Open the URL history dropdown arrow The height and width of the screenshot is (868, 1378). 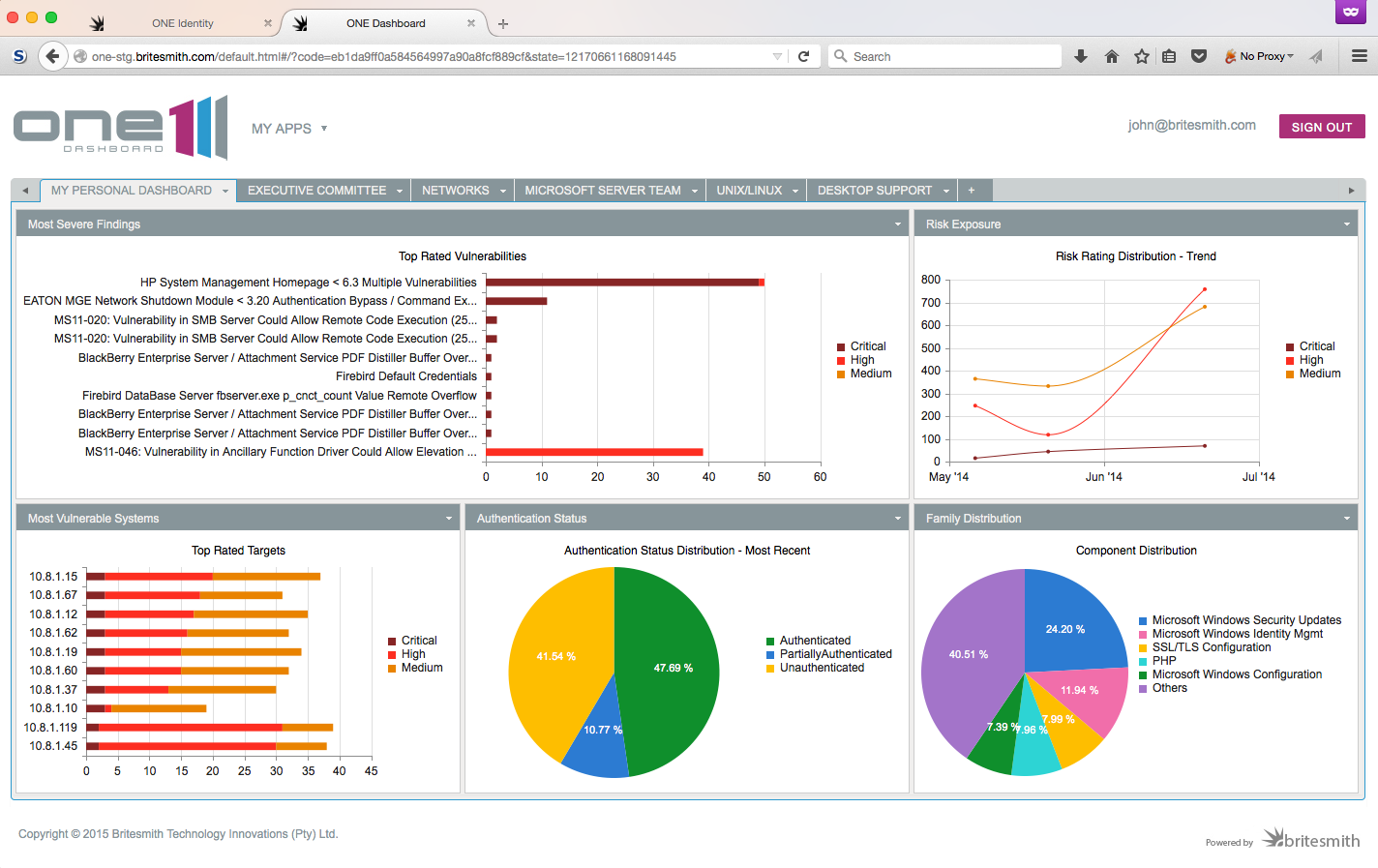[777, 56]
